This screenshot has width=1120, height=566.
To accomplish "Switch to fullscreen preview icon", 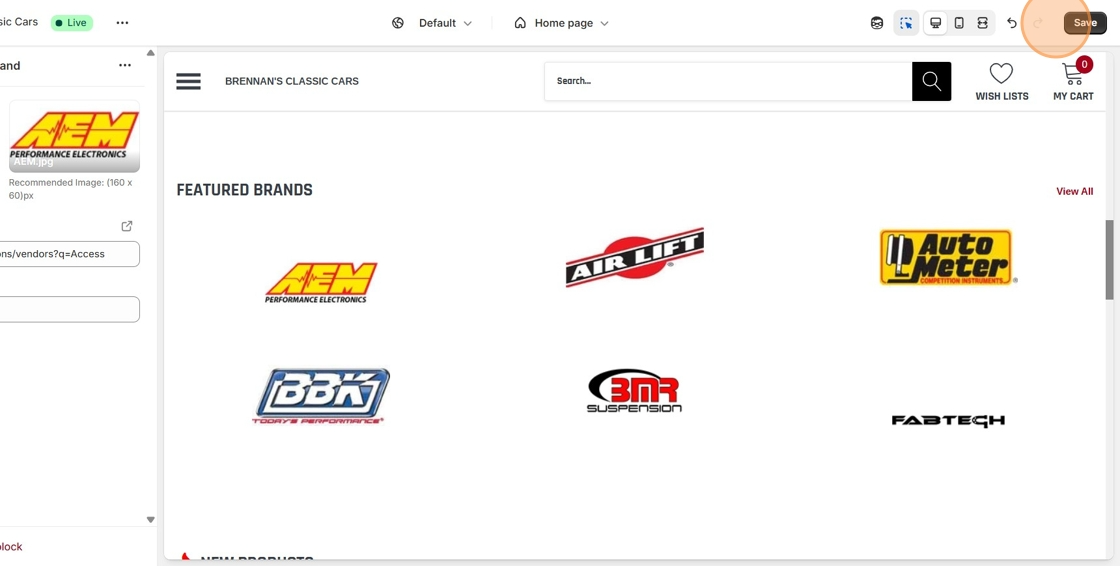I will point(983,23).
